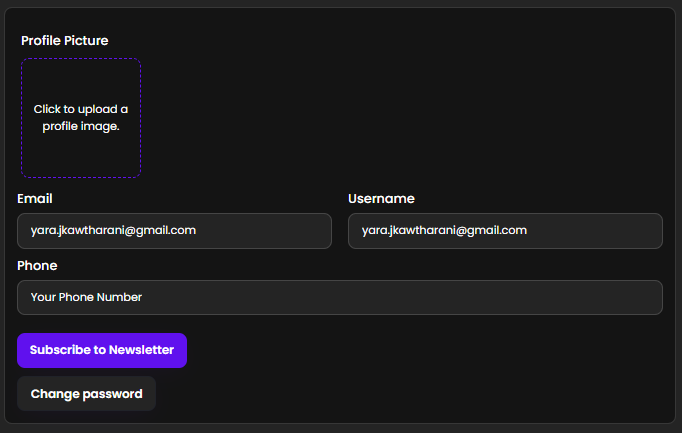
Task: Click the email address text in Email box
Action: 113,230
